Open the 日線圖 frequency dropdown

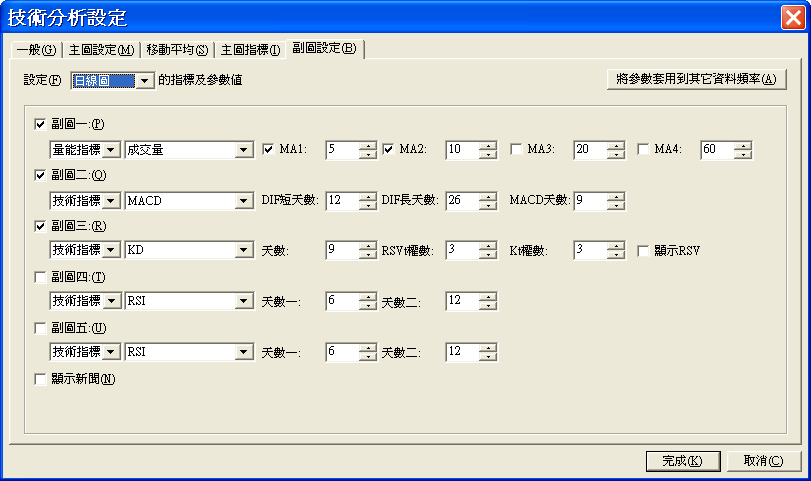pyautogui.click(x=145, y=80)
